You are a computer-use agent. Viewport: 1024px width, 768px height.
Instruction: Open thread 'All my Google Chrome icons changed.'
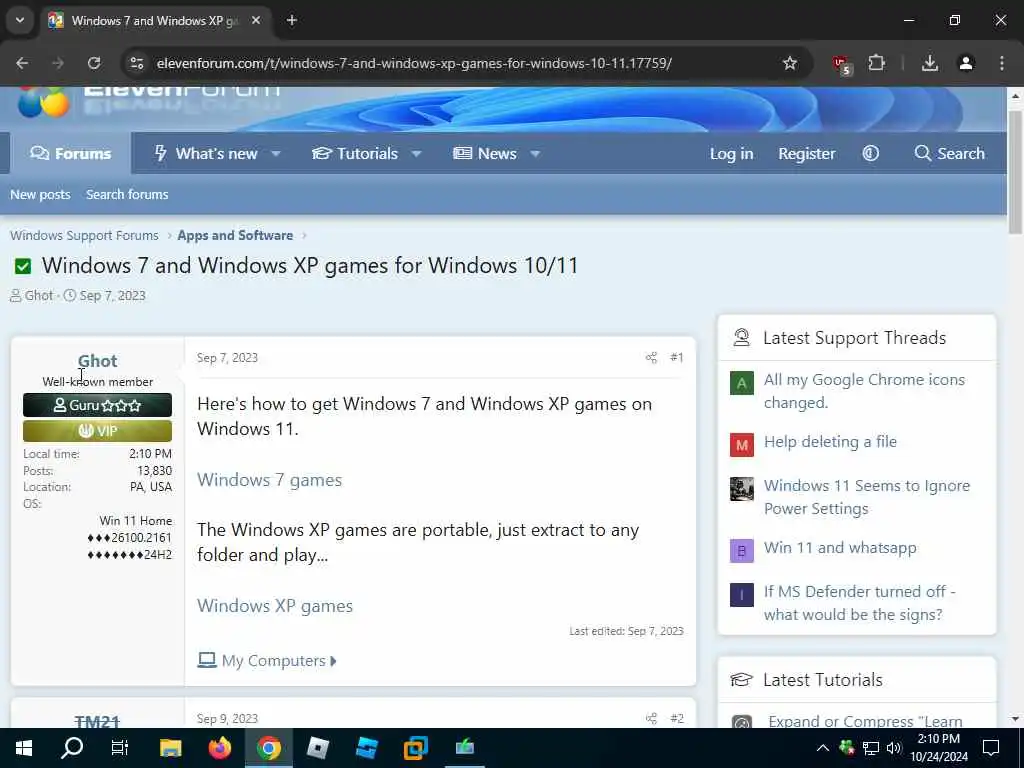point(864,391)
